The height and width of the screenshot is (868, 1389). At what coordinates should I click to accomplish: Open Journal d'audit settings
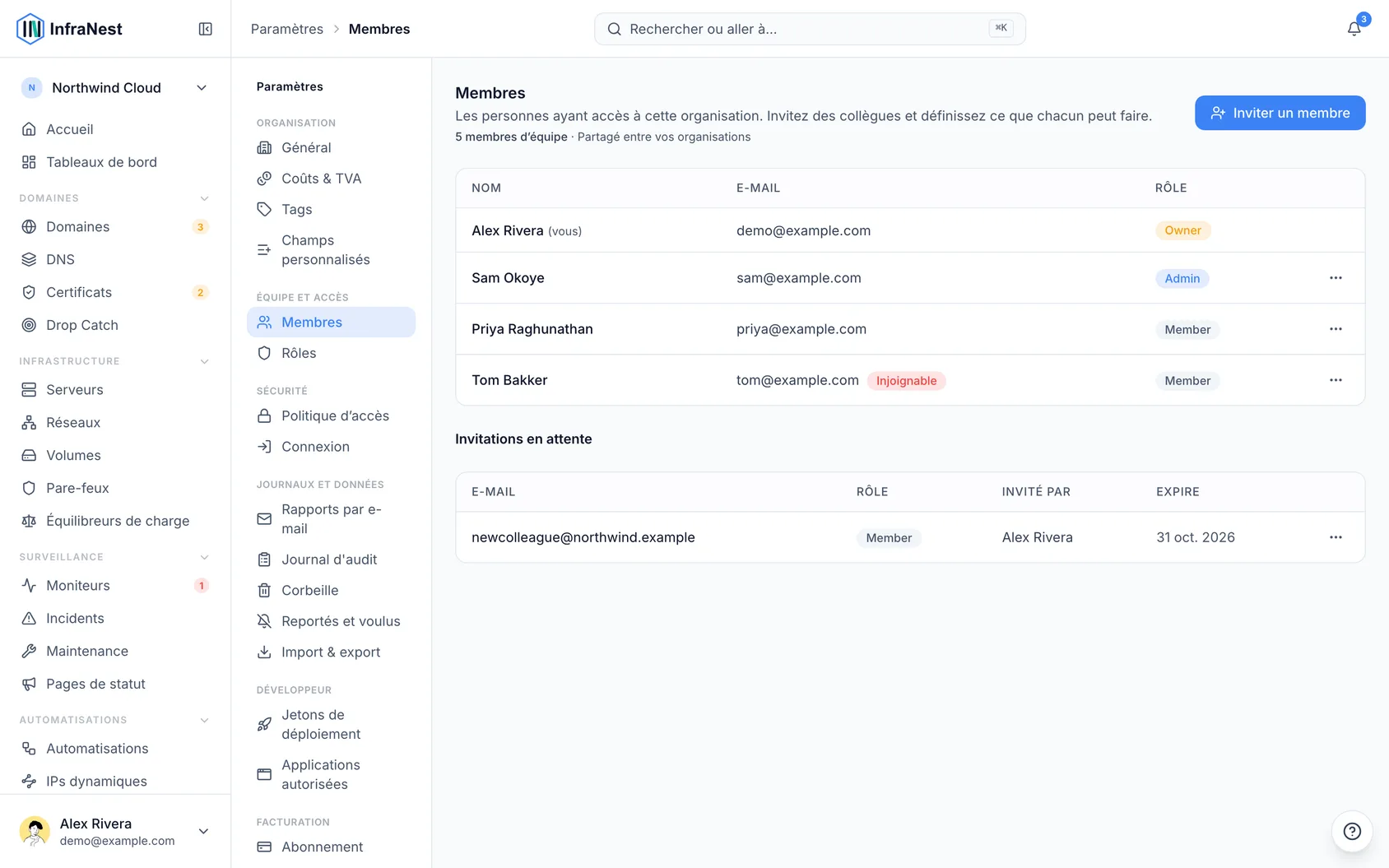click(x=331, y=559)
